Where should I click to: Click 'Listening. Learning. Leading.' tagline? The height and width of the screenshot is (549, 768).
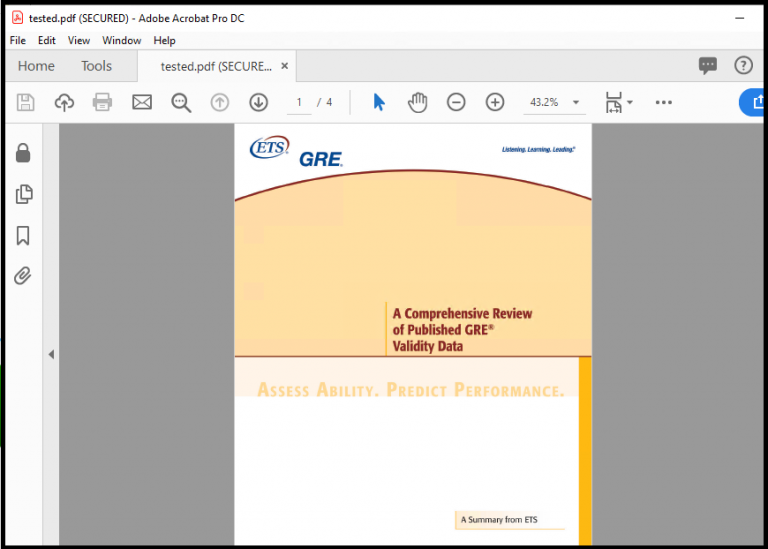pyautogui.click(x=538, y=149)
